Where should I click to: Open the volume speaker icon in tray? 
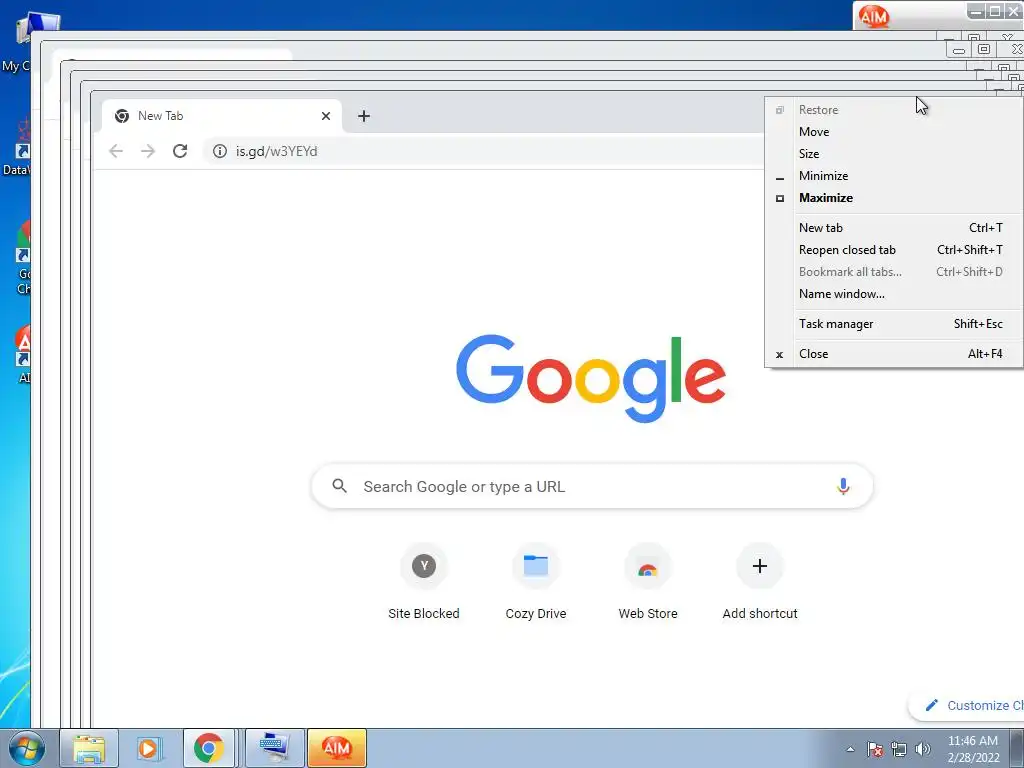pos(923,749)
